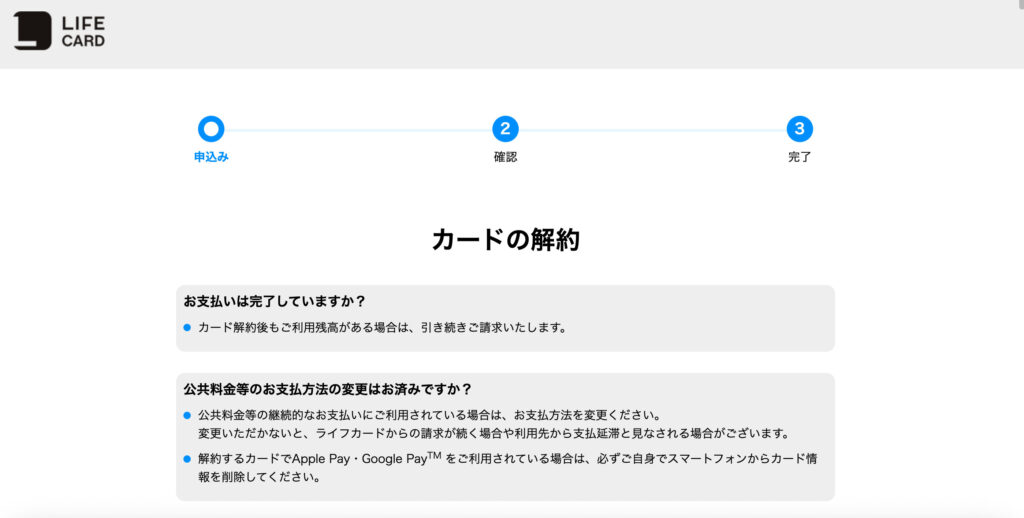Click the Life Card logo icon

(x=32, y=31)
